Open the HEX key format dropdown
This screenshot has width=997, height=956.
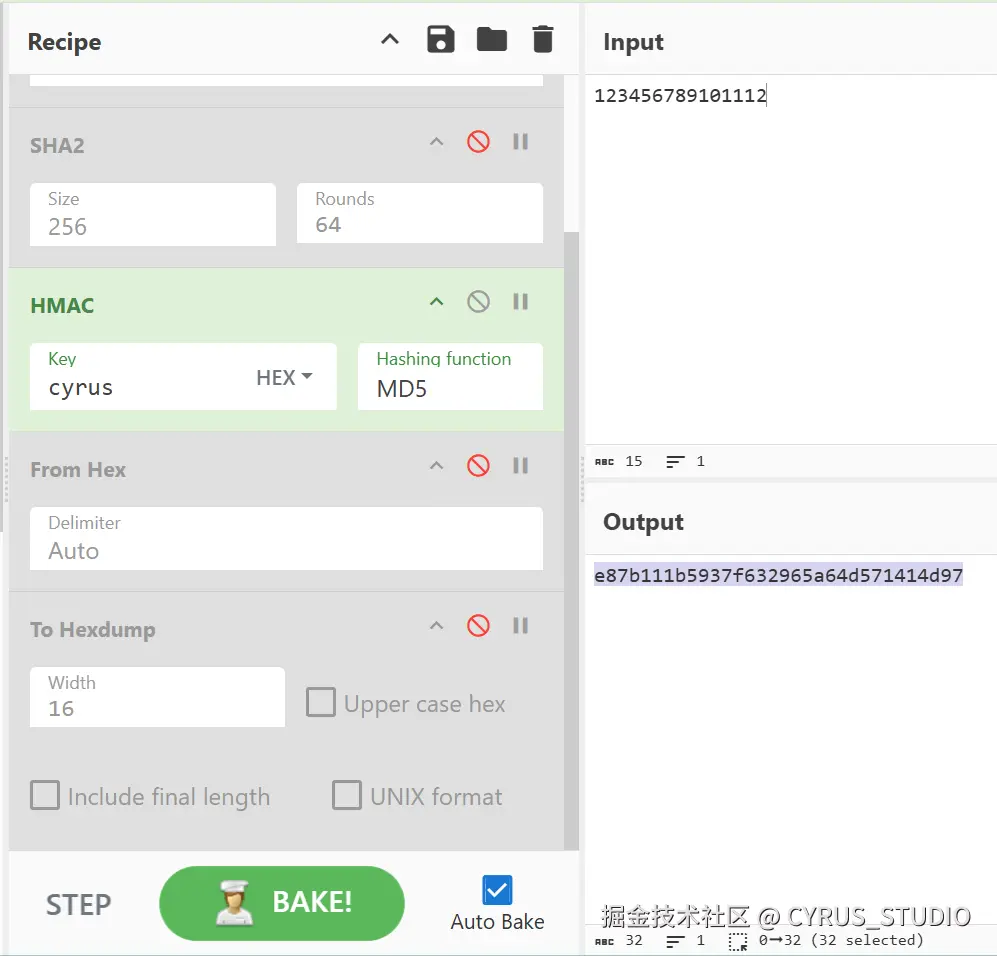click(284, 378)
